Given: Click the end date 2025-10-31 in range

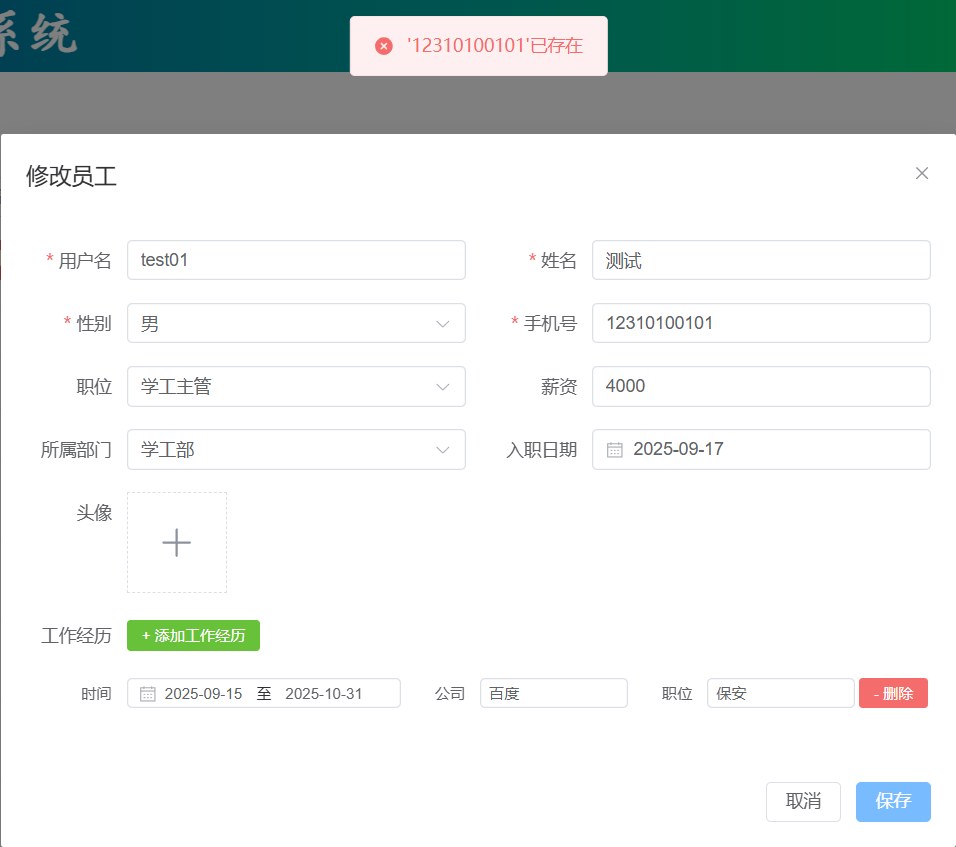Looking at the screenshot, I should 324,693.
